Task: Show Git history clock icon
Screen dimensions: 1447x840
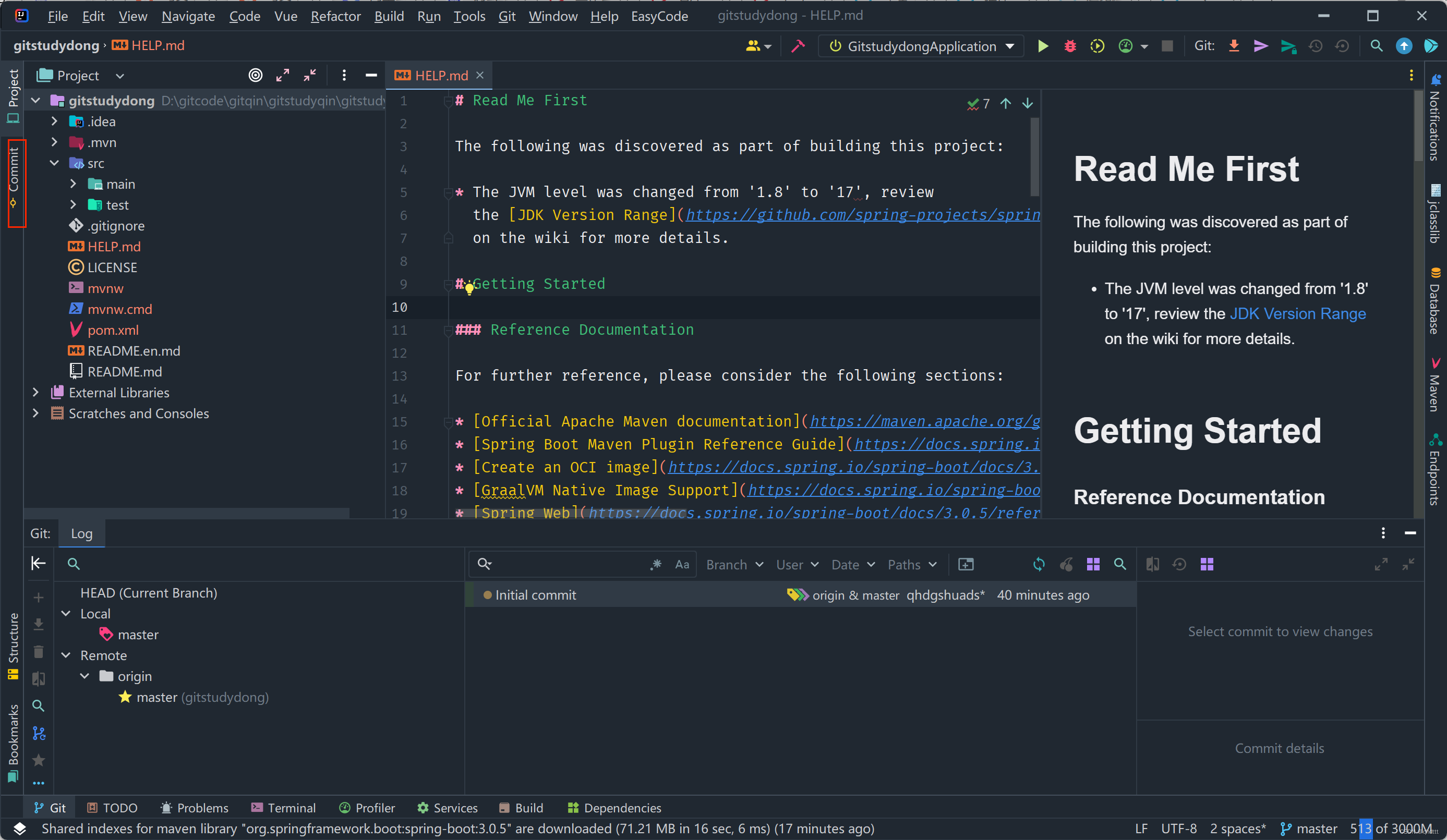Action: (x=1316, y=46)
